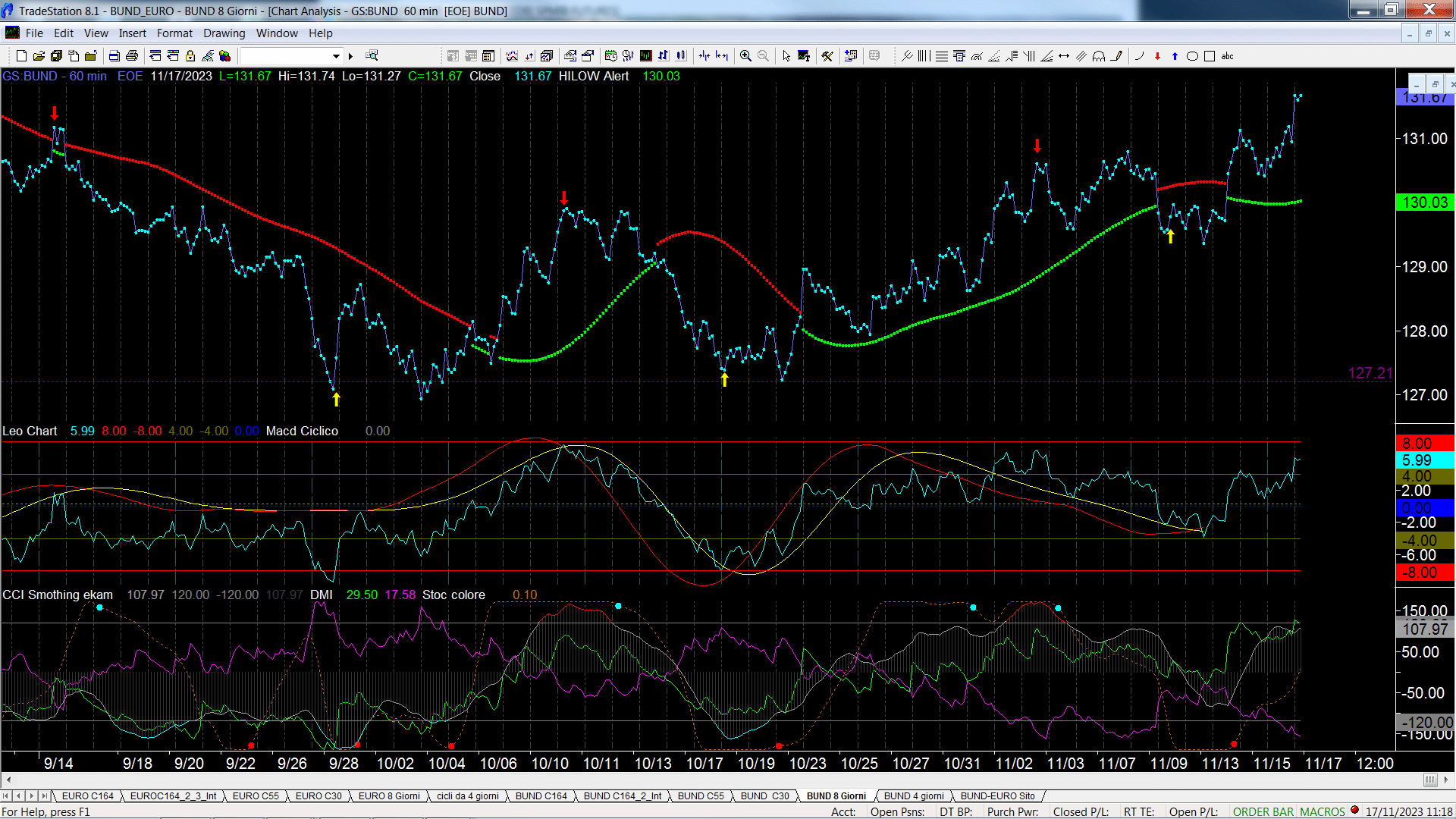Click the first-tab navigation arrow

[x=6, y=796]
